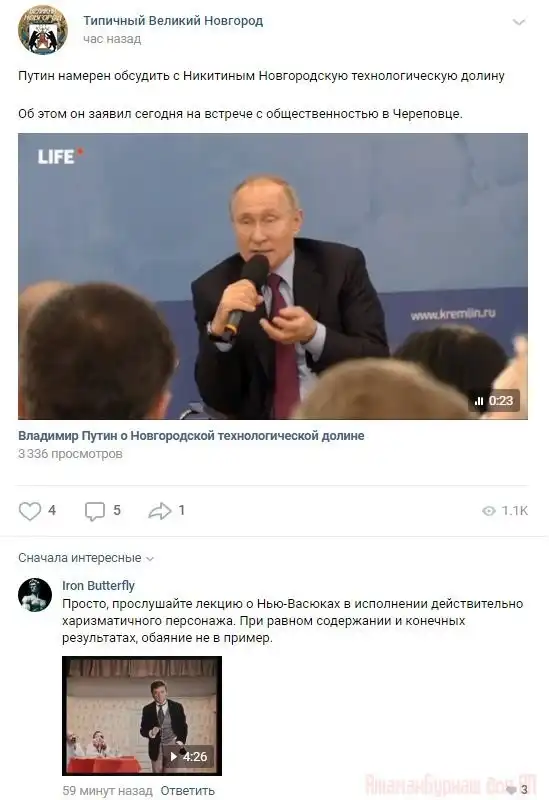Image resolution: width=549 pixels, height=800 pixels.
Task: Open the 59 минут назад comment timestamp
Action: click(107, 790)
